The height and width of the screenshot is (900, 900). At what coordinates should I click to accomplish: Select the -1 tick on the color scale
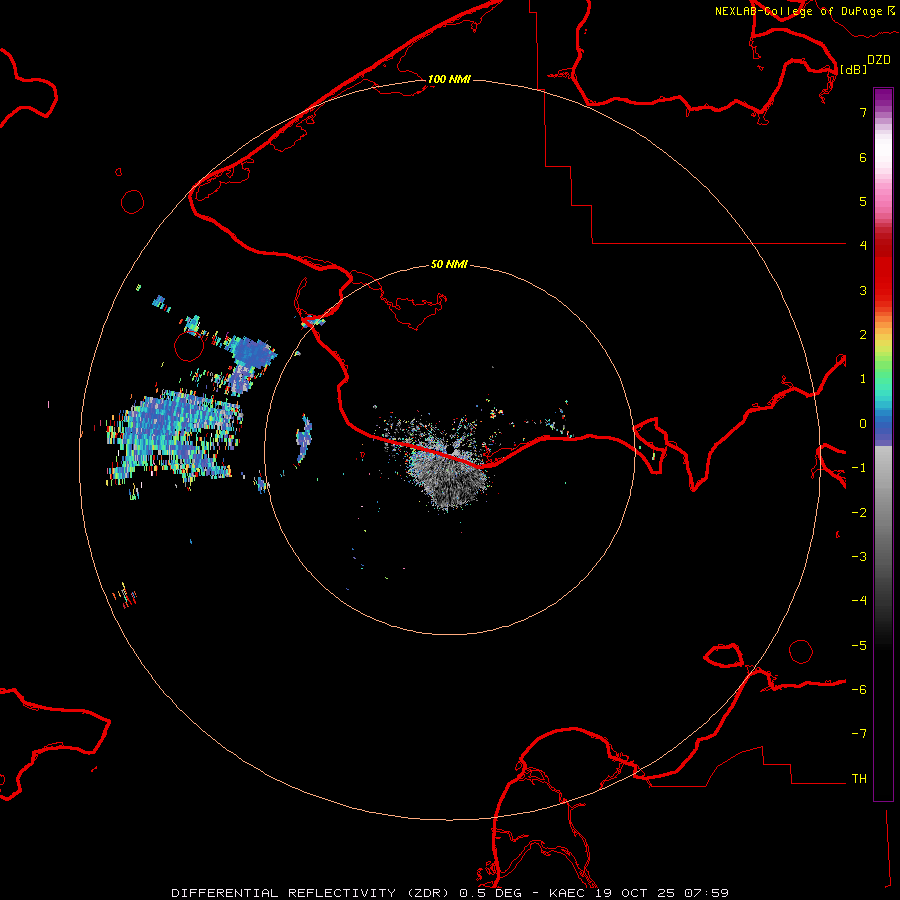(x=859, y=468)
